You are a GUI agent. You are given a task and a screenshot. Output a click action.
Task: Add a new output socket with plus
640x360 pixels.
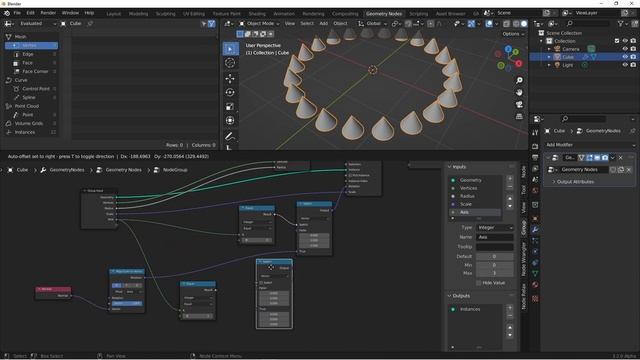[510, 308]
